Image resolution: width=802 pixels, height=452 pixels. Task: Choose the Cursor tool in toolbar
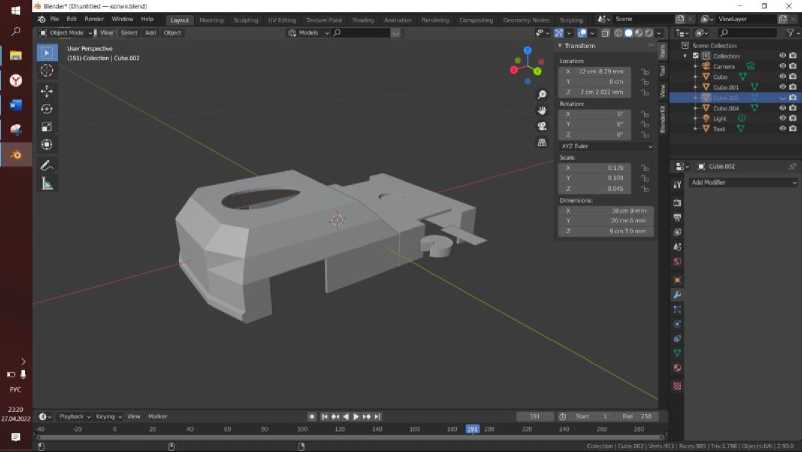(47, 71)
